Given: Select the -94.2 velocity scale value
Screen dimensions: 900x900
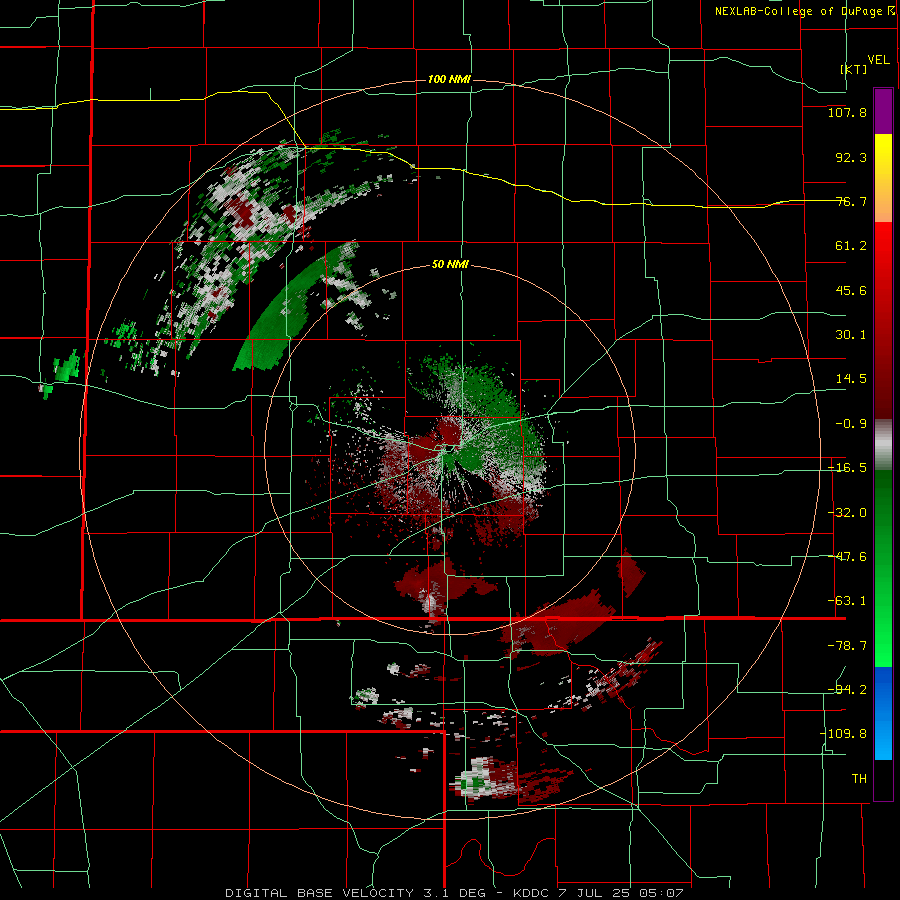Looking at the screenshot, I should (x=847, y=689).
